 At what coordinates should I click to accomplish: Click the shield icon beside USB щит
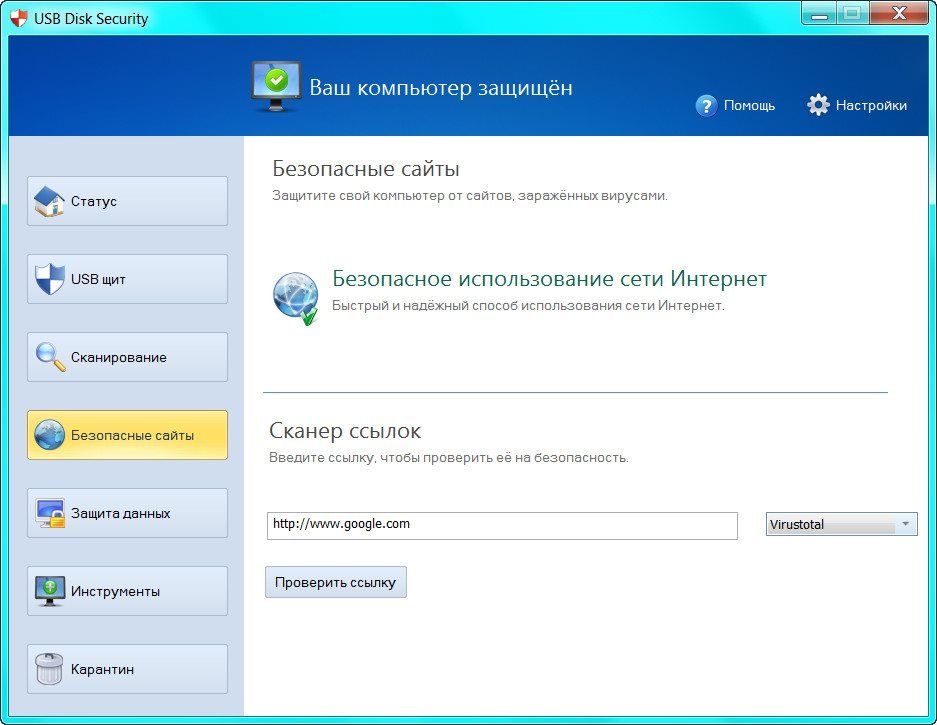pos(49,279)
